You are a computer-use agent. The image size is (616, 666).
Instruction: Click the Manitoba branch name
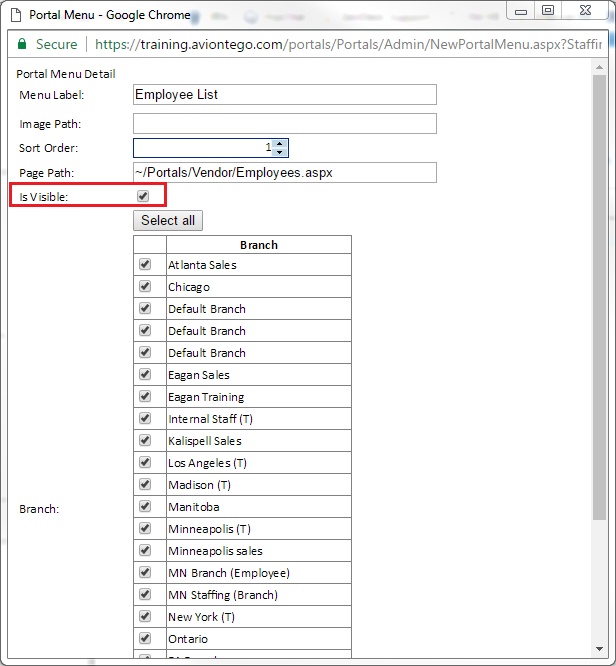click(x=194, y=507)
